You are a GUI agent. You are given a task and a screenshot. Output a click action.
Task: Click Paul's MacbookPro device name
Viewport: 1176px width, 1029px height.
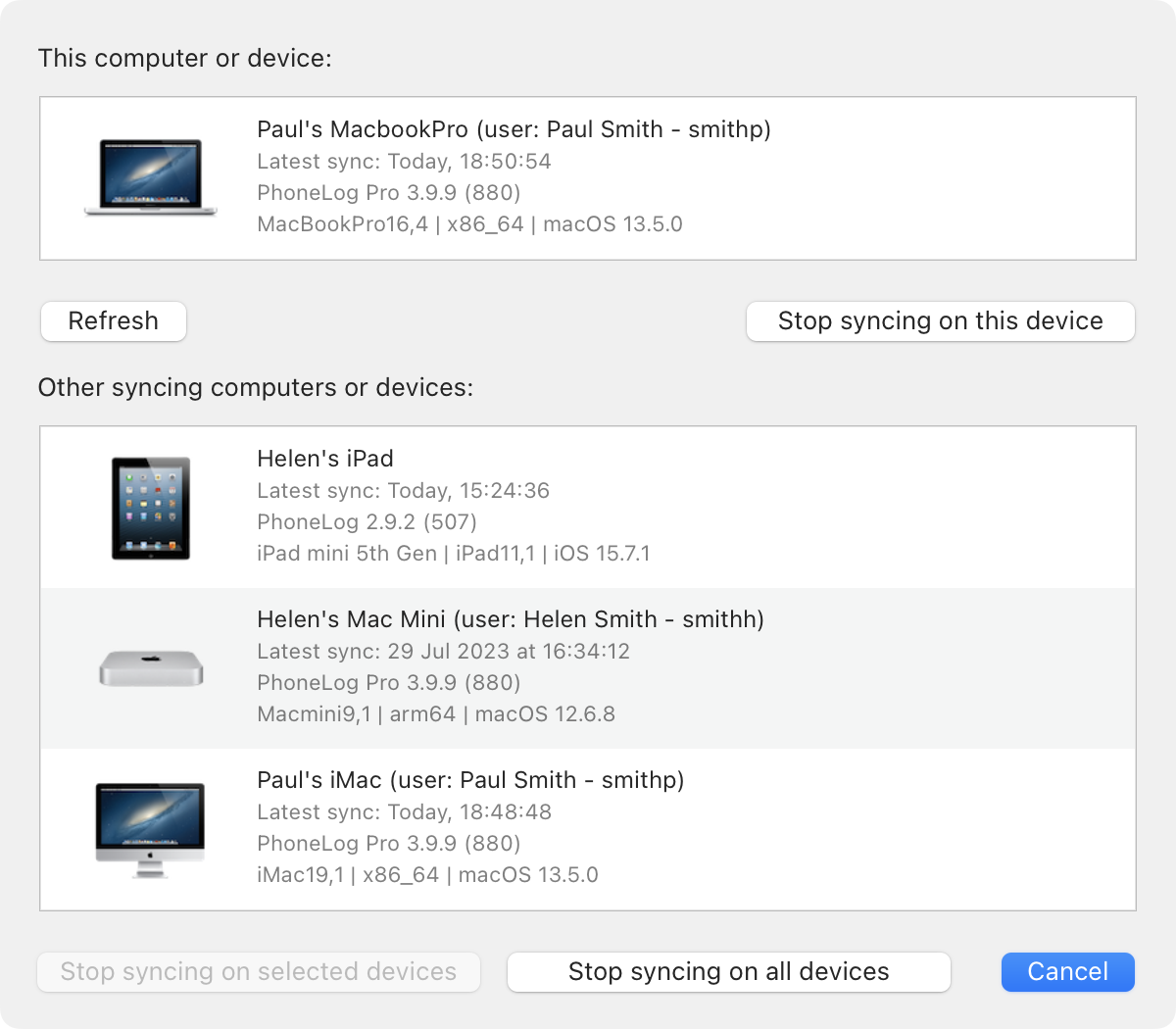coord(514,129)
